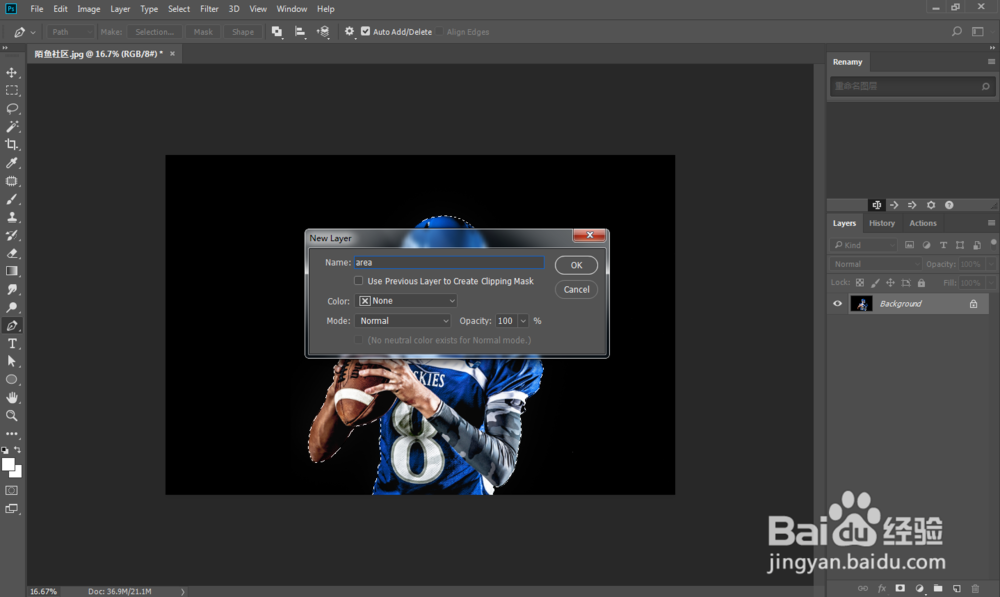Viewport: 1000px width, 597px height.
Task: Toggle lock transparent pixels
Action: (860, 283)
